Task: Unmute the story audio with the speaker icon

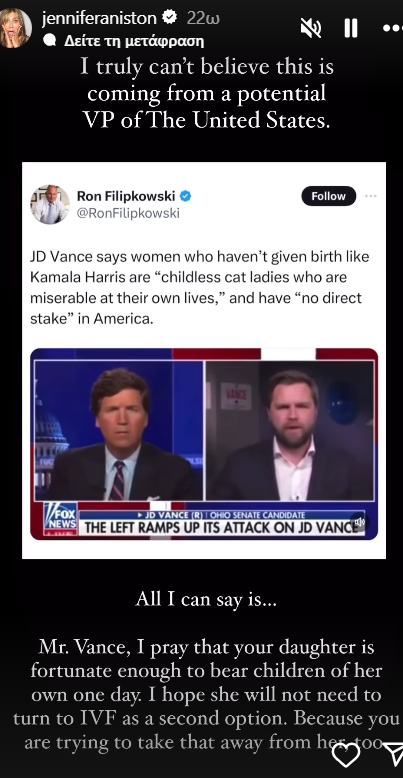Action: pos(311,28)
